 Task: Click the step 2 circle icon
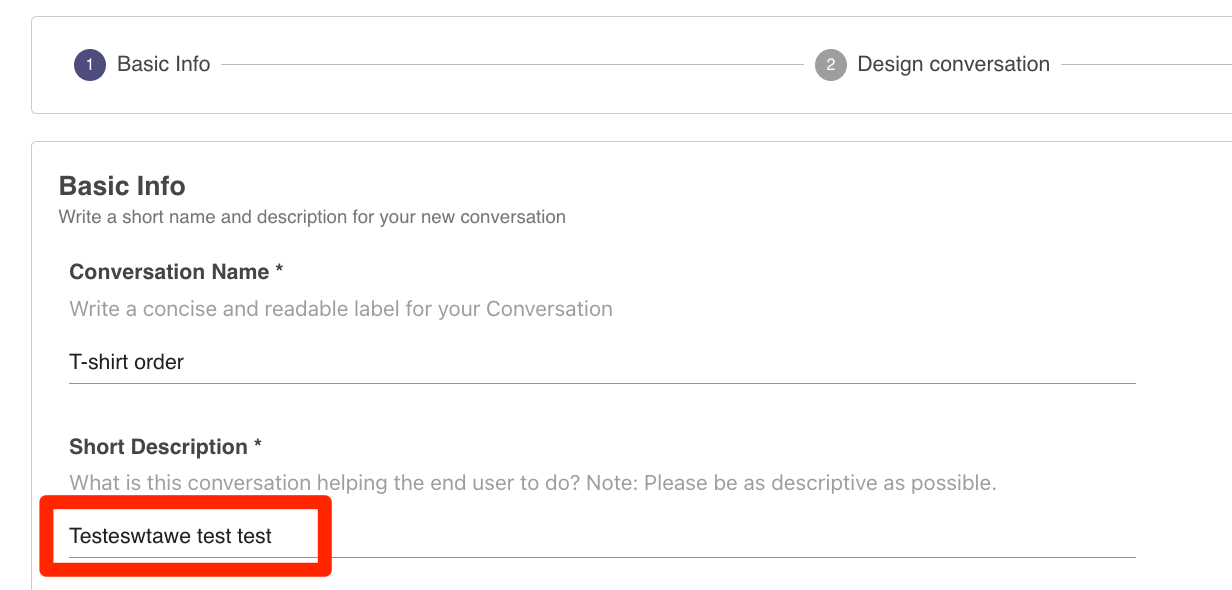point(830,65)
